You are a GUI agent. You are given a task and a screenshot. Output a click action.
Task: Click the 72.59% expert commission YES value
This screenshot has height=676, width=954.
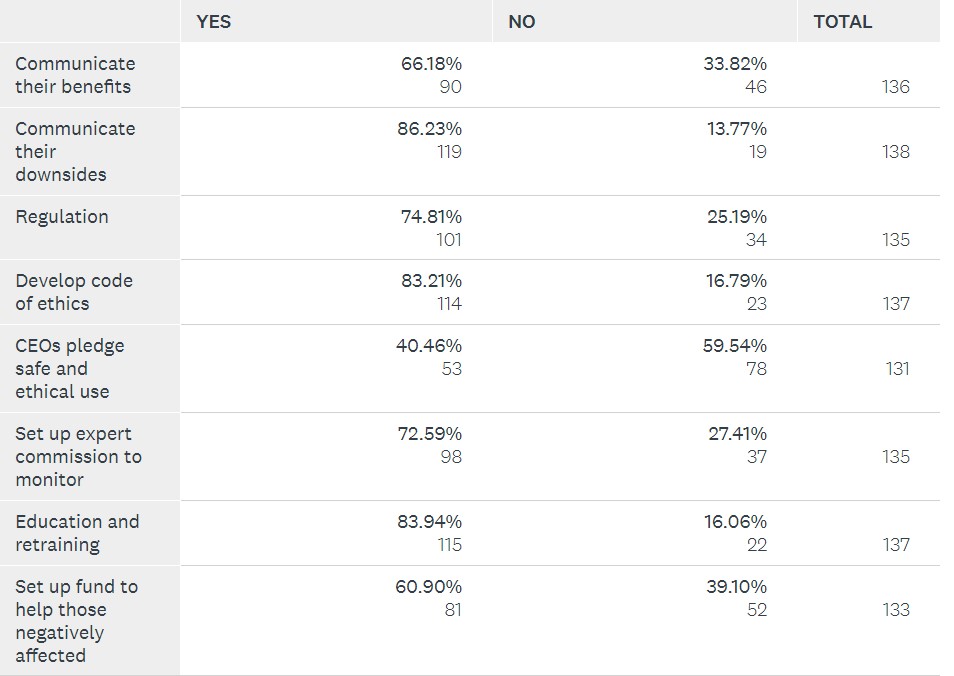click(x=430, y=434)
